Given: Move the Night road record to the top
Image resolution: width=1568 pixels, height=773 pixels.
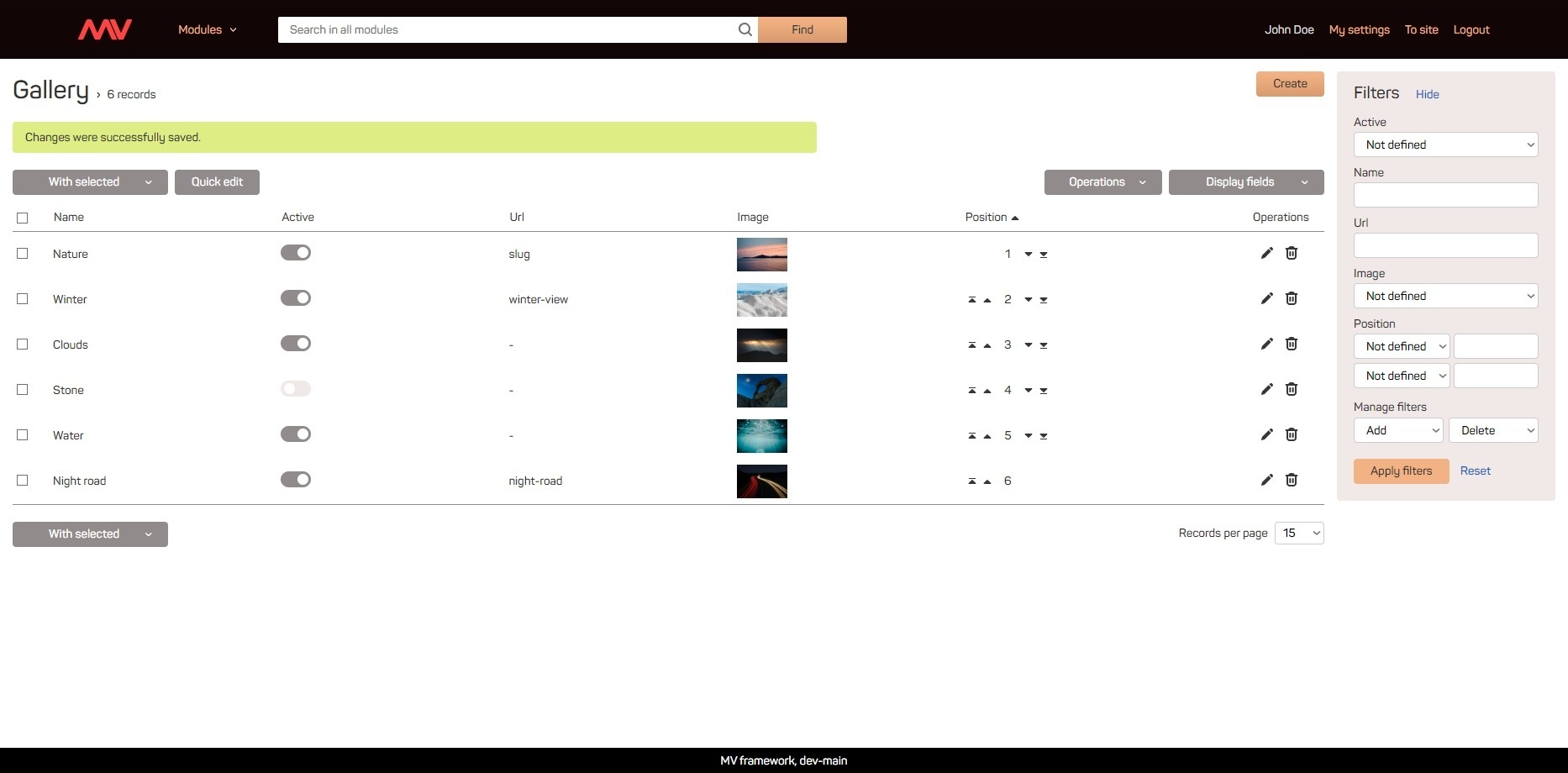Looking at the screenshot, I should click(972, 481).
